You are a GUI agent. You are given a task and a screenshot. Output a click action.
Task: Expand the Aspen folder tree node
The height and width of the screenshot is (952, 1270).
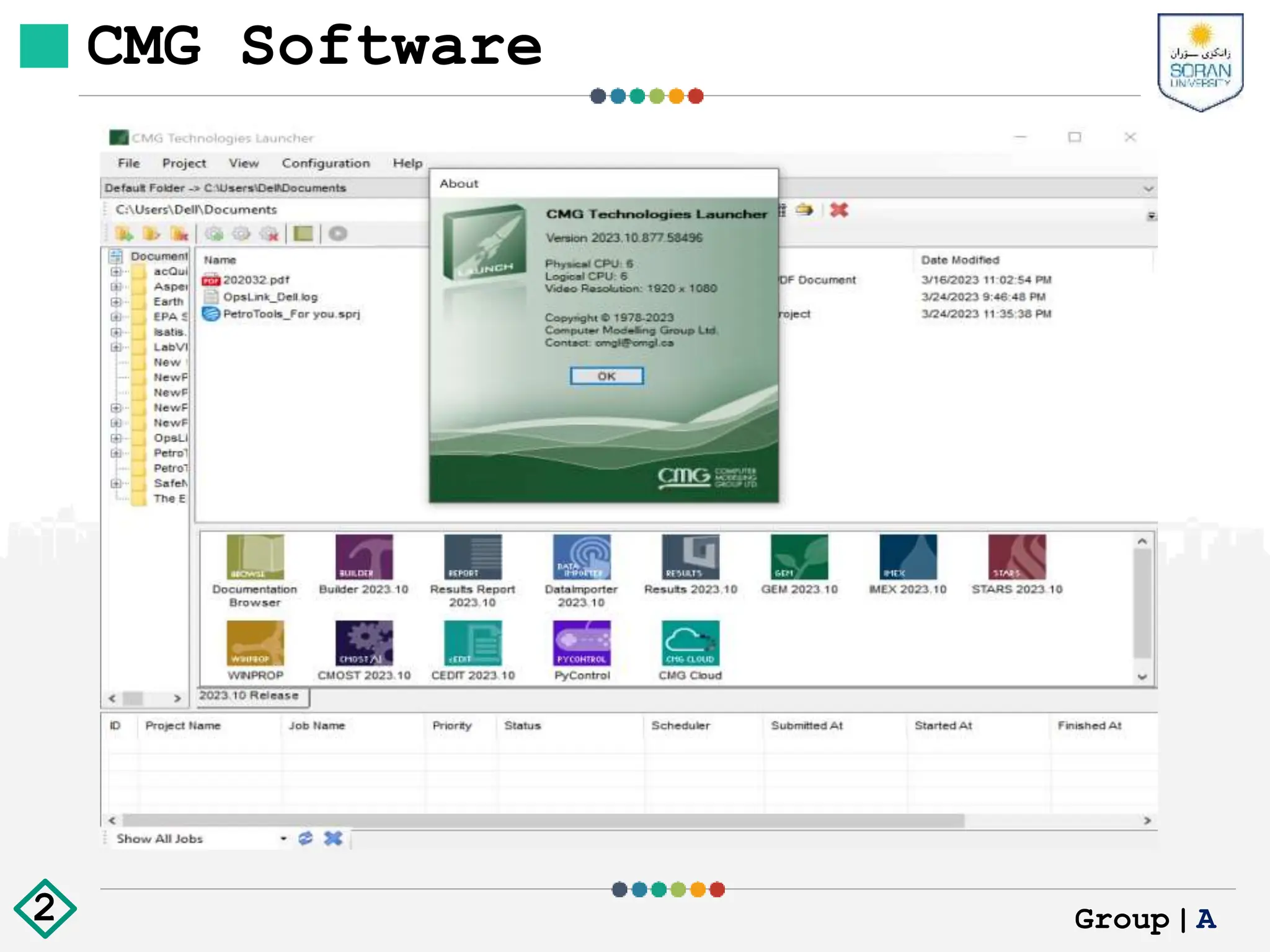point(116,286)
